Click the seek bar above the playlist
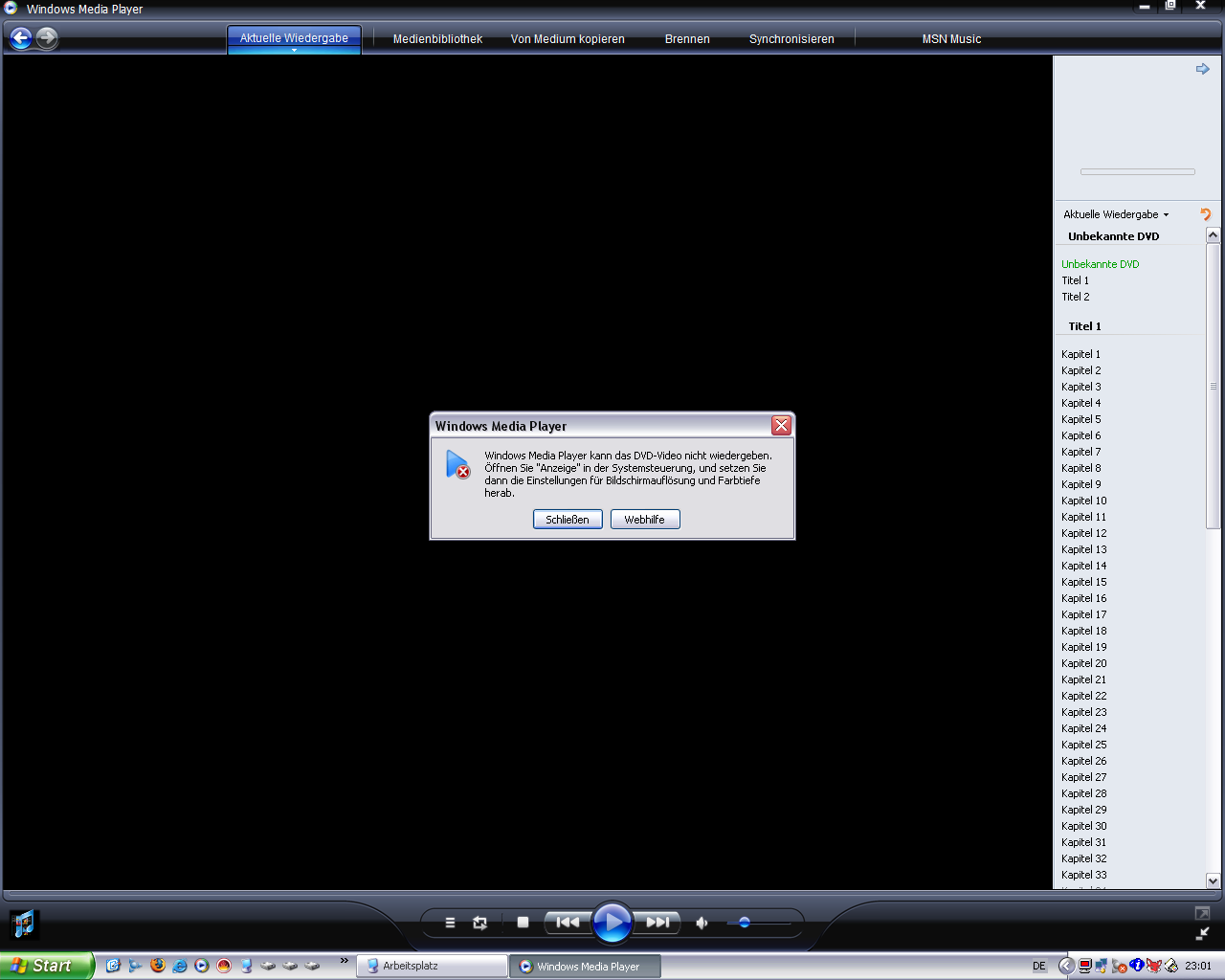 click(x=1137, y=172)
